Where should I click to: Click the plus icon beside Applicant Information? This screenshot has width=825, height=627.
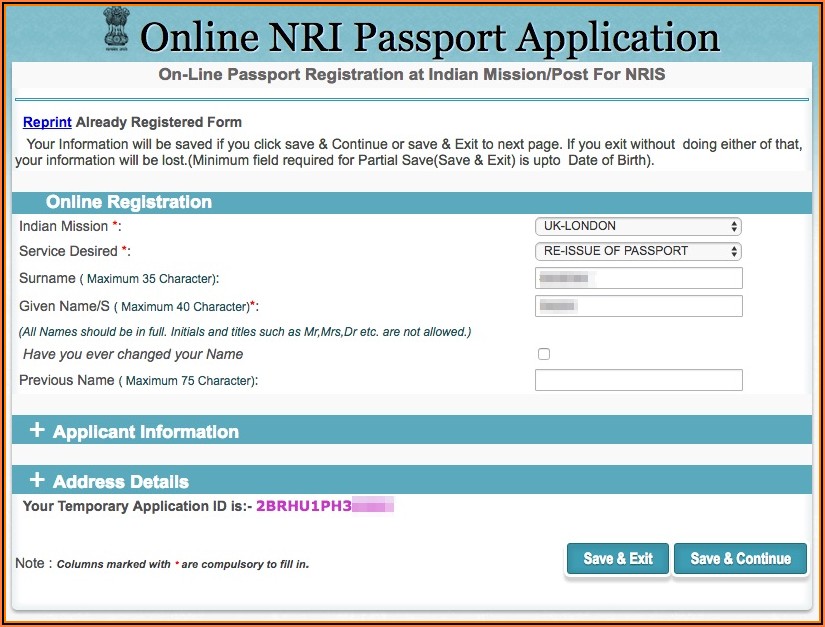(x=37, y=431)
